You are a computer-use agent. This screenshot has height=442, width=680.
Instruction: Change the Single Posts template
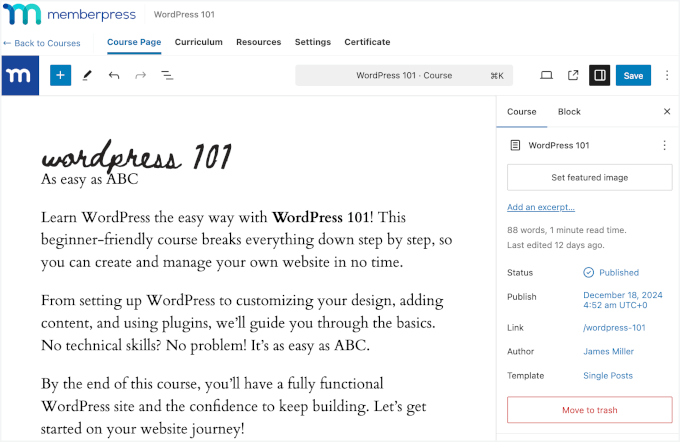click(609, 375)
